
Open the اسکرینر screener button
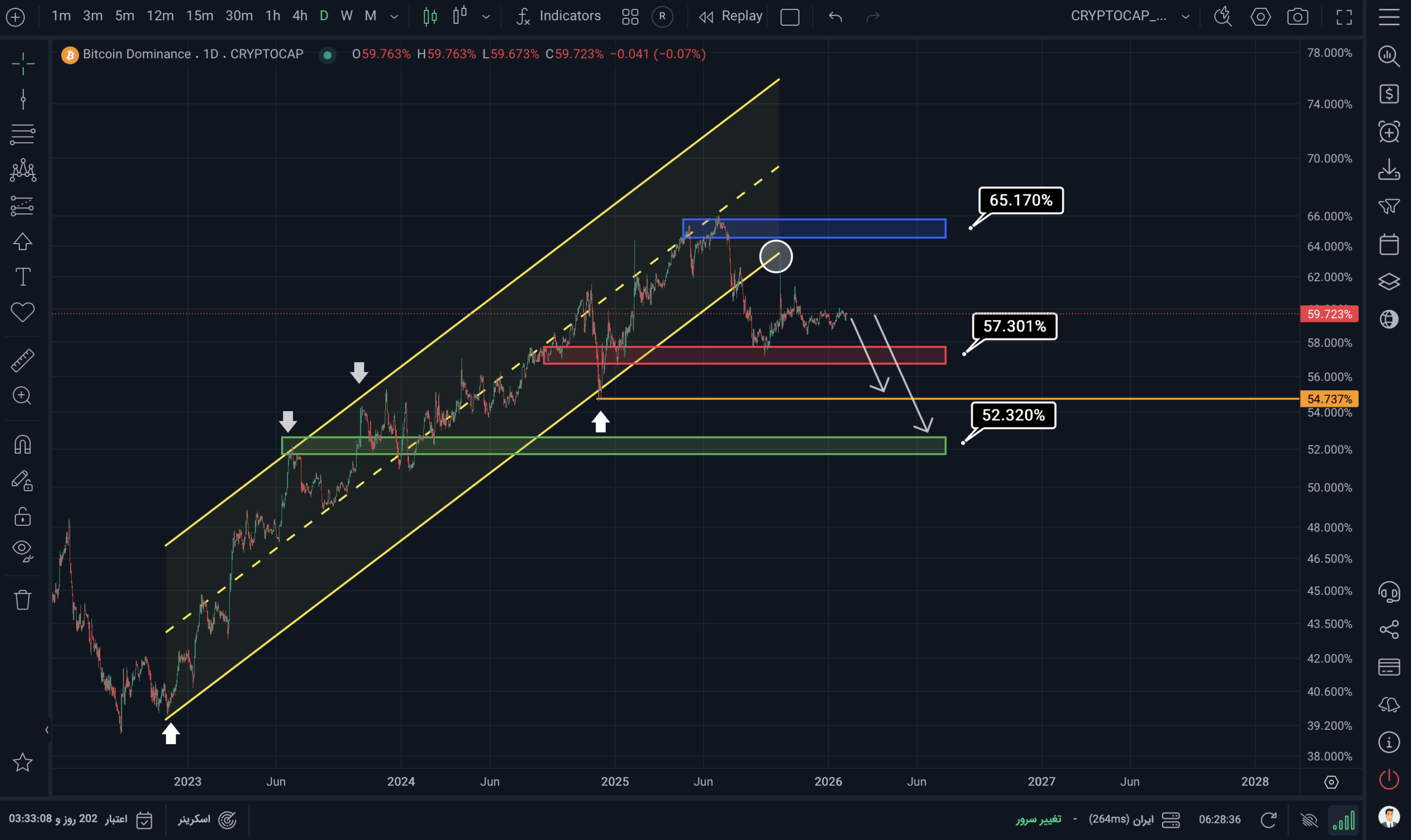click(207, 820)
